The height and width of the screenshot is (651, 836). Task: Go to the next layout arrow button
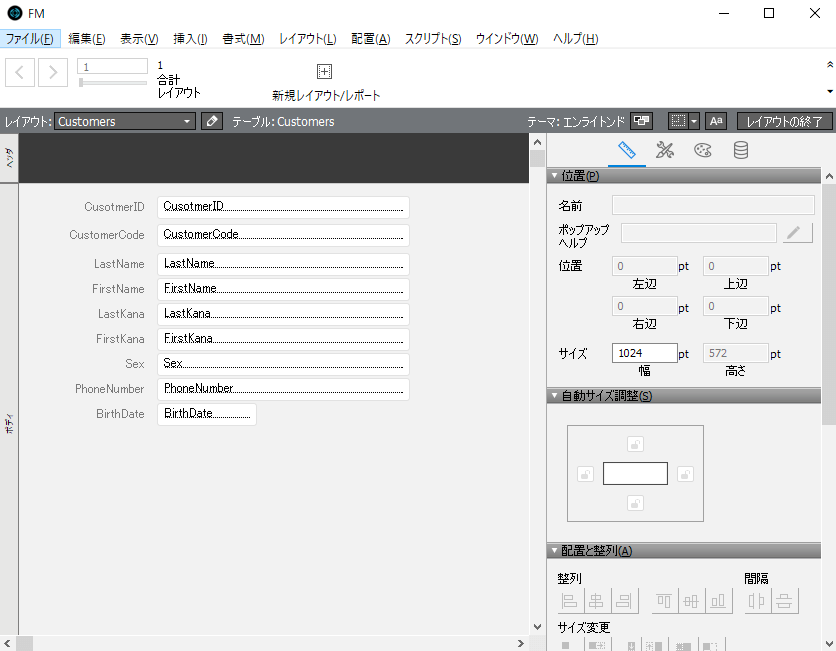pos(53,72)
